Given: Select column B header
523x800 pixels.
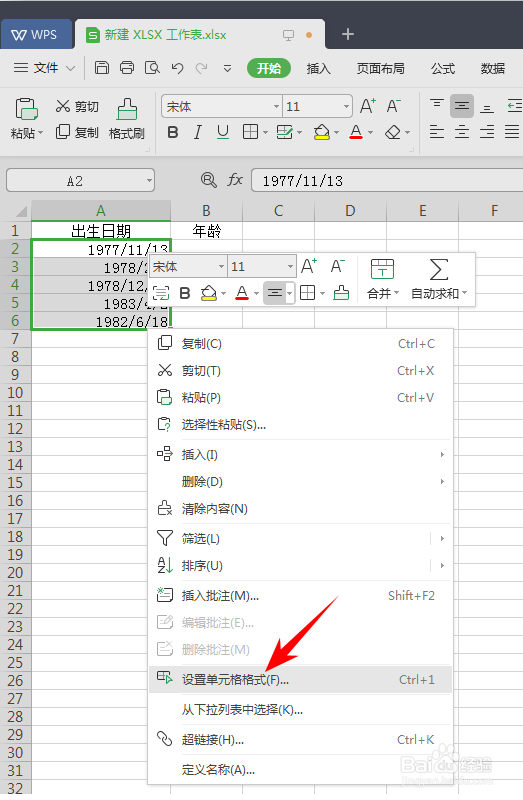Looking at the screenshot, I should 206,211.
